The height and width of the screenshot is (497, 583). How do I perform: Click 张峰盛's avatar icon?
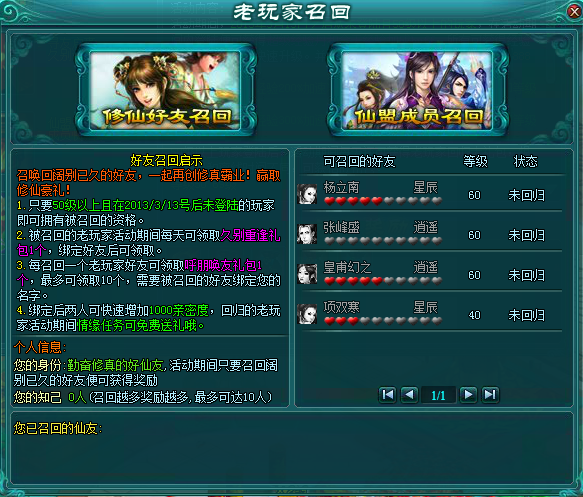307,234
